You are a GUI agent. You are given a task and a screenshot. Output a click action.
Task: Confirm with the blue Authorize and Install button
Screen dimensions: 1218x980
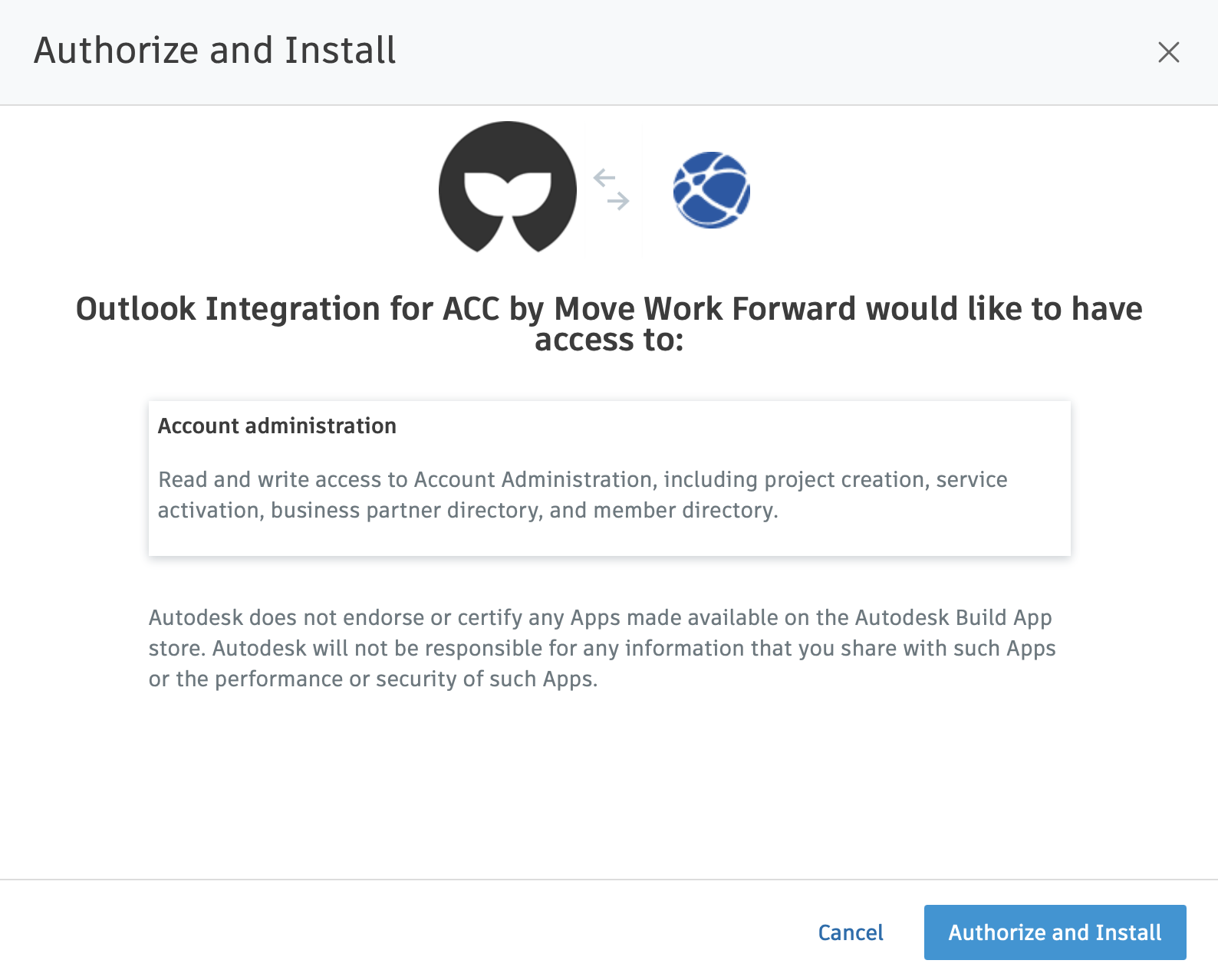click(1055, 932)
